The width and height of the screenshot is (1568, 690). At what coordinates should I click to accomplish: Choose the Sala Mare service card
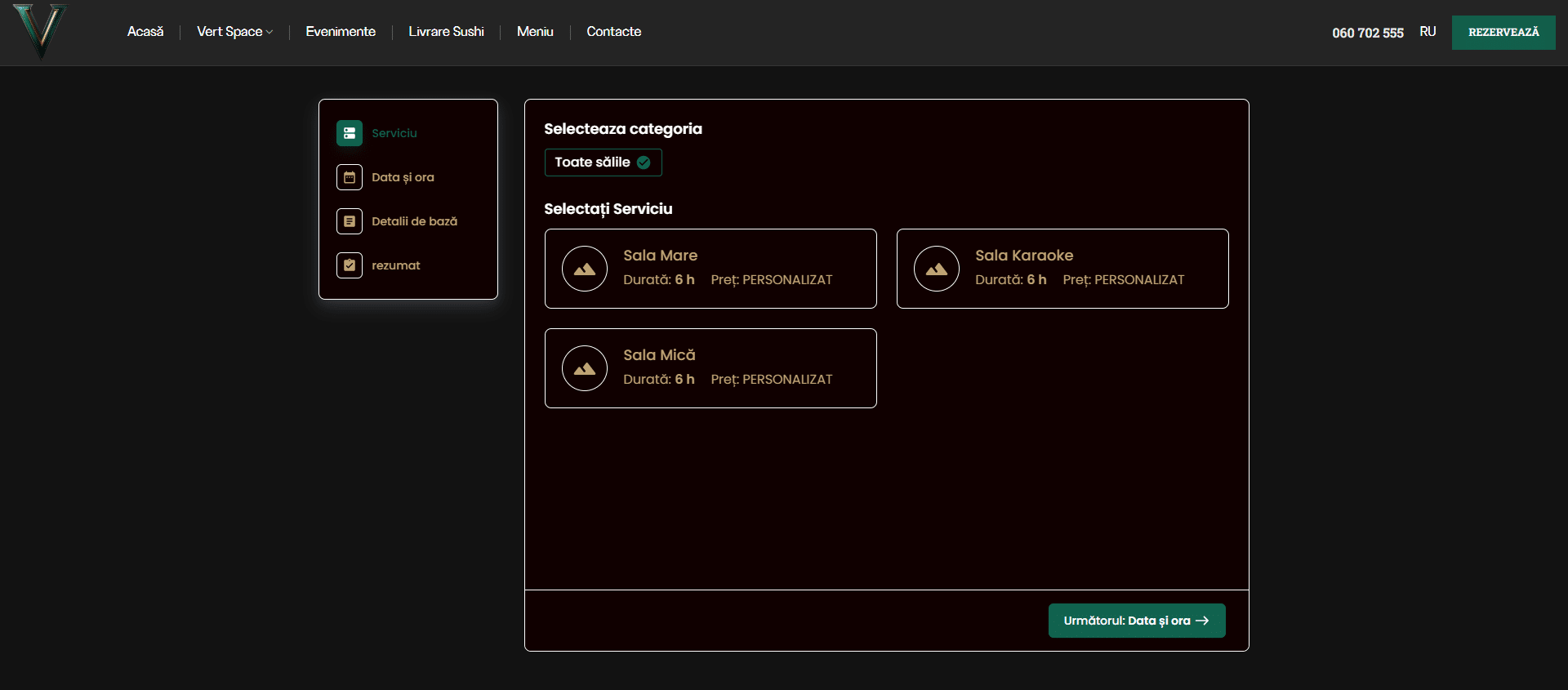point(710,269)
